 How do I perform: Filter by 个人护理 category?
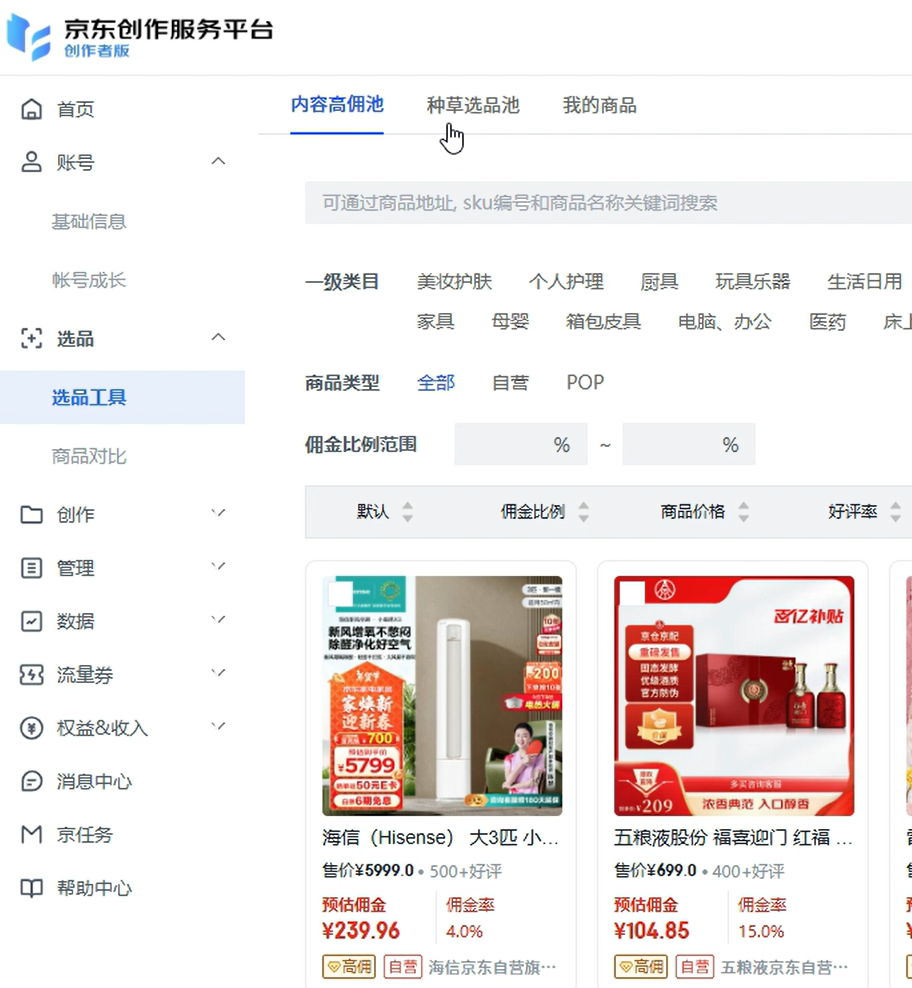tap(566, 281)
